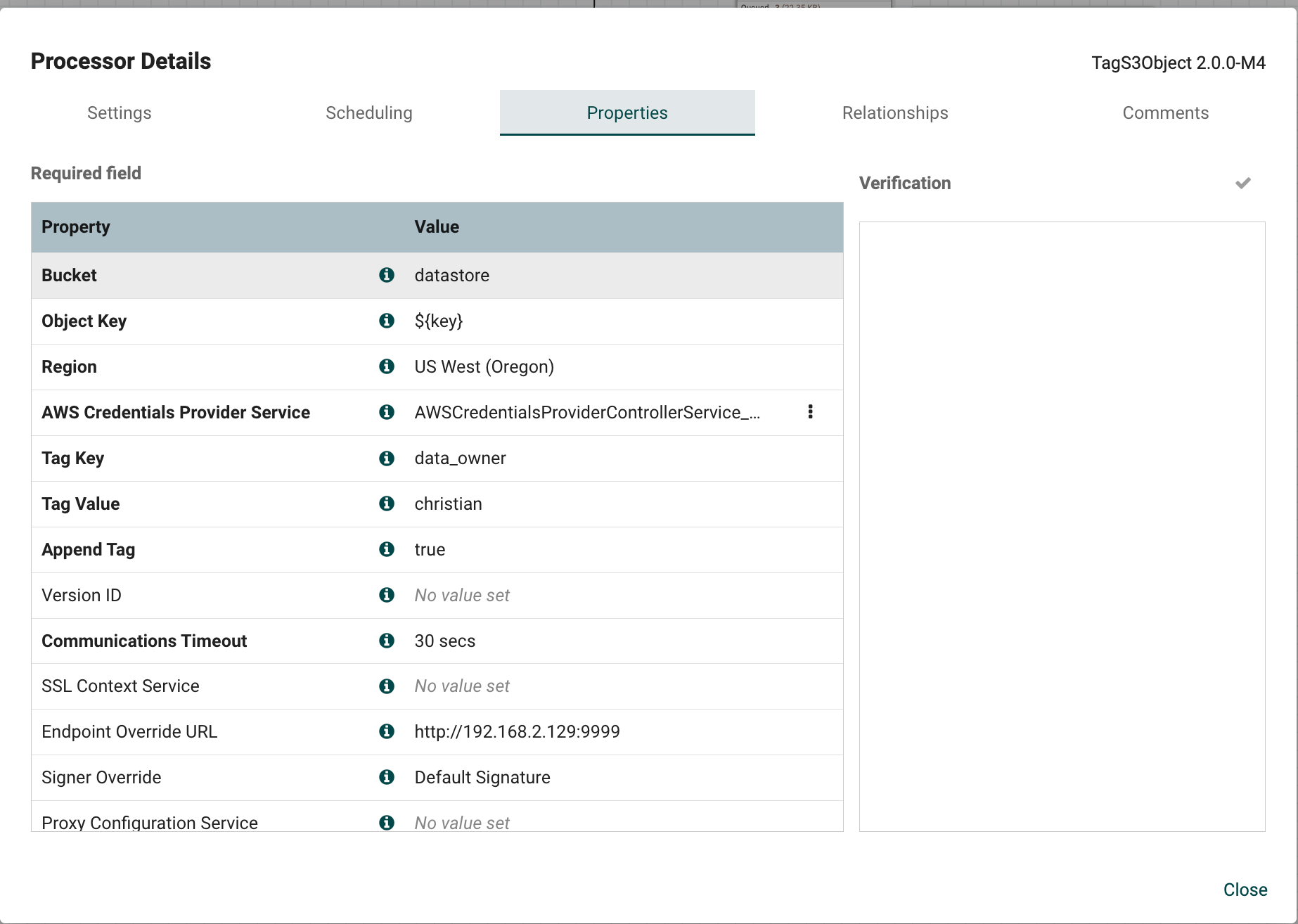This screenshot has height=924, width=1298.
Task: Edit the Tag Value christian
Action: pos(449,503)
